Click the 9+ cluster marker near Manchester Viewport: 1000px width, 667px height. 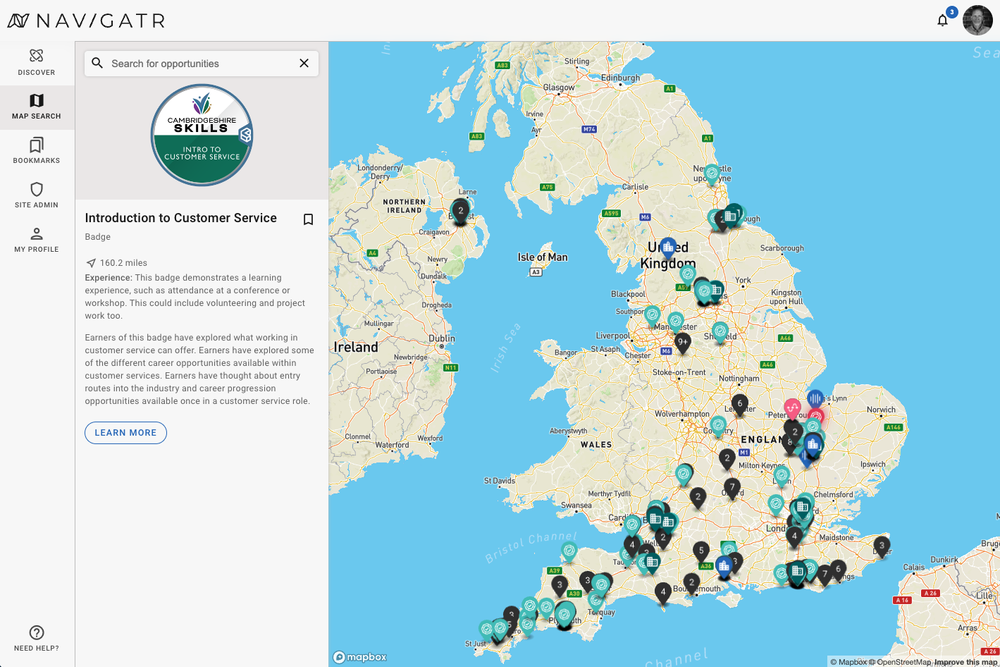[682, 341]
